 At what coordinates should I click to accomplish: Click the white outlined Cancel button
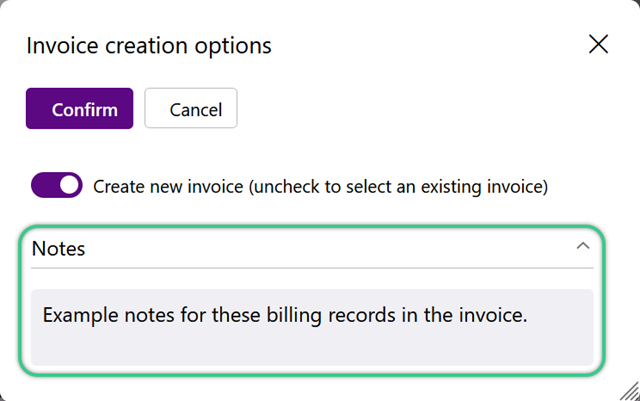coord(191,108)
